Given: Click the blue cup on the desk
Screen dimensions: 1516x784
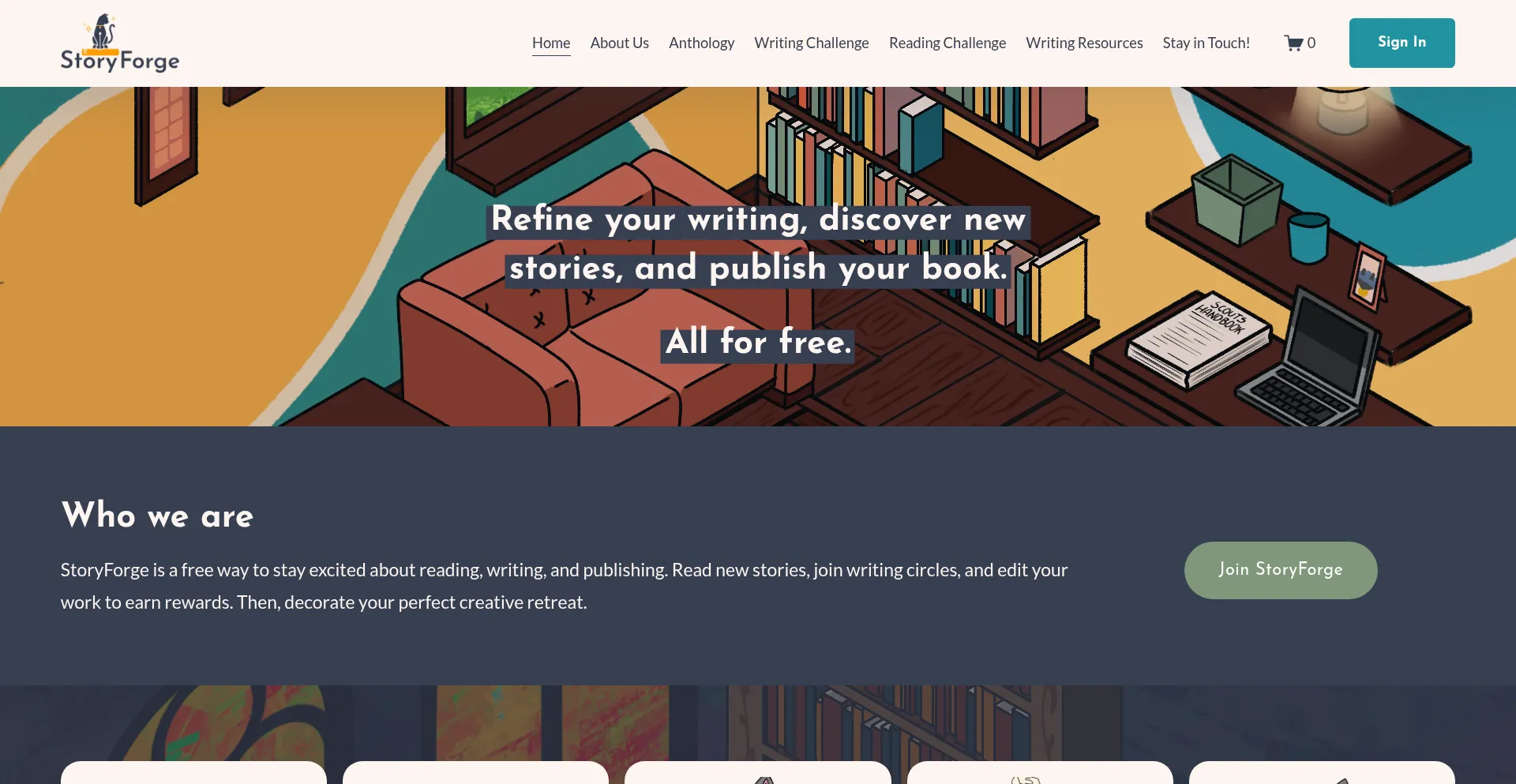Looking at the screenshot, I should coord(1308,237).
